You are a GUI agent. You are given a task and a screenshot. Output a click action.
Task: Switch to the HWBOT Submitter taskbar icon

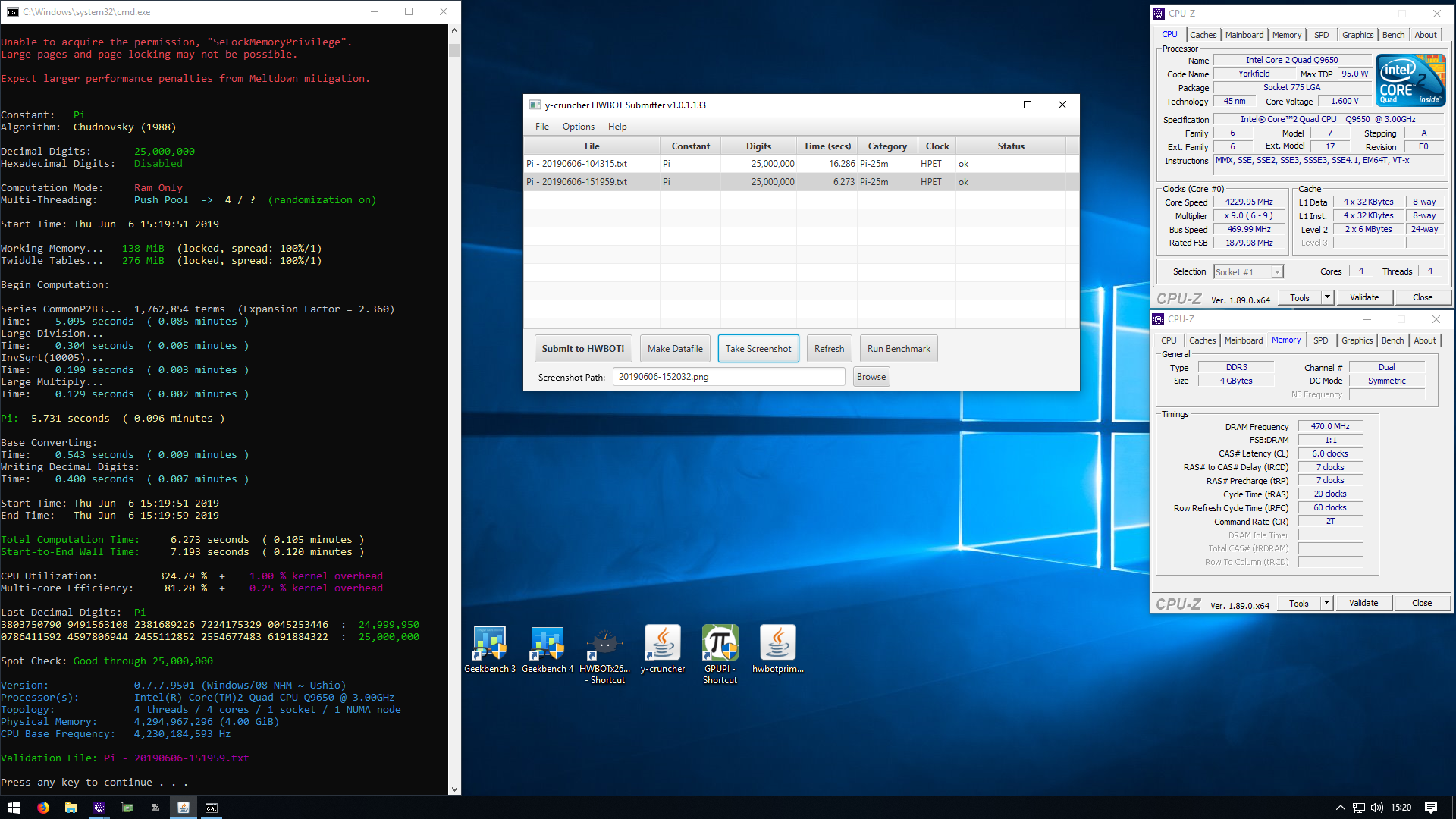184,808
